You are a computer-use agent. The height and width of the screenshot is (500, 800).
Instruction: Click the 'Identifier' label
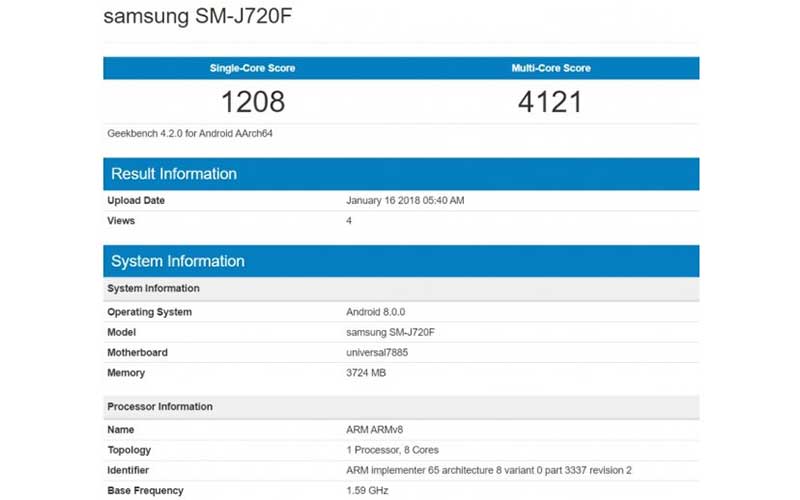(128, 470)
